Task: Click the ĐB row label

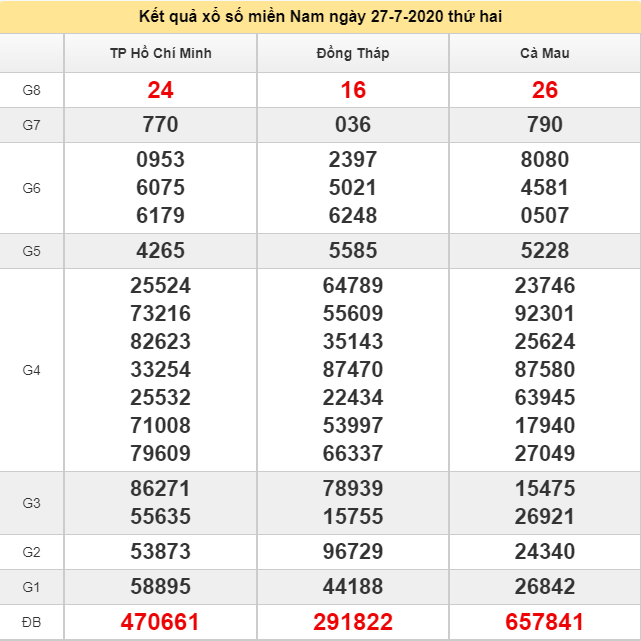Action: click(31, 622)
